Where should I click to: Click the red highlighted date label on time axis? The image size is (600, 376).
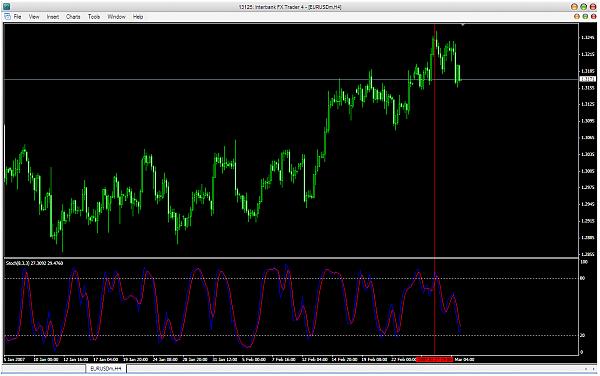[434, 360]
